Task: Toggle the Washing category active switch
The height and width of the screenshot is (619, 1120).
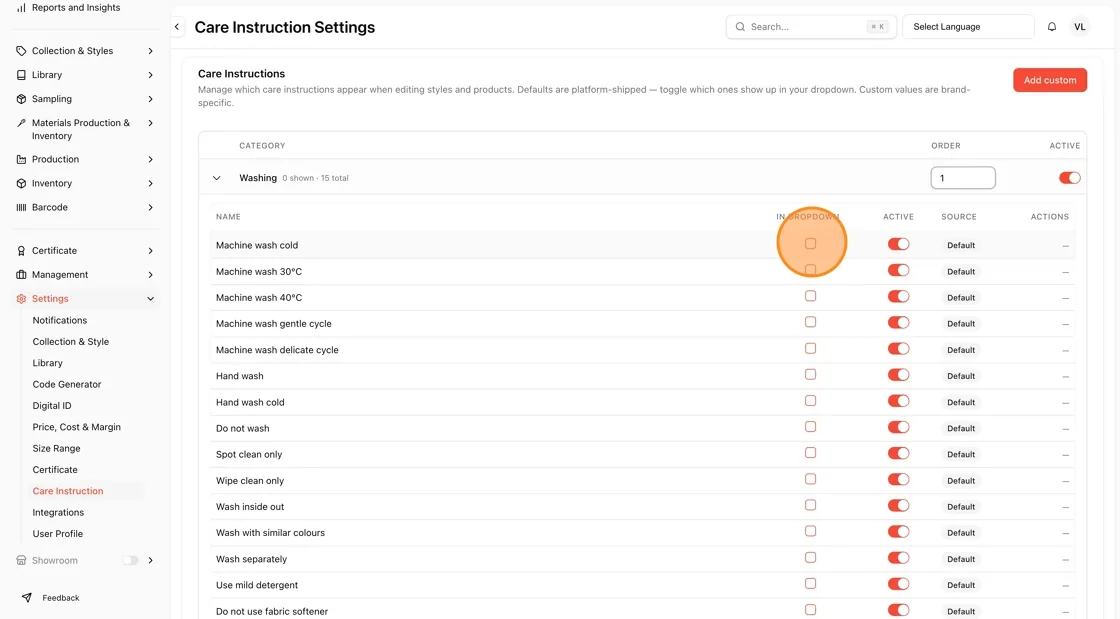Action: click(x=1069, y=178)
